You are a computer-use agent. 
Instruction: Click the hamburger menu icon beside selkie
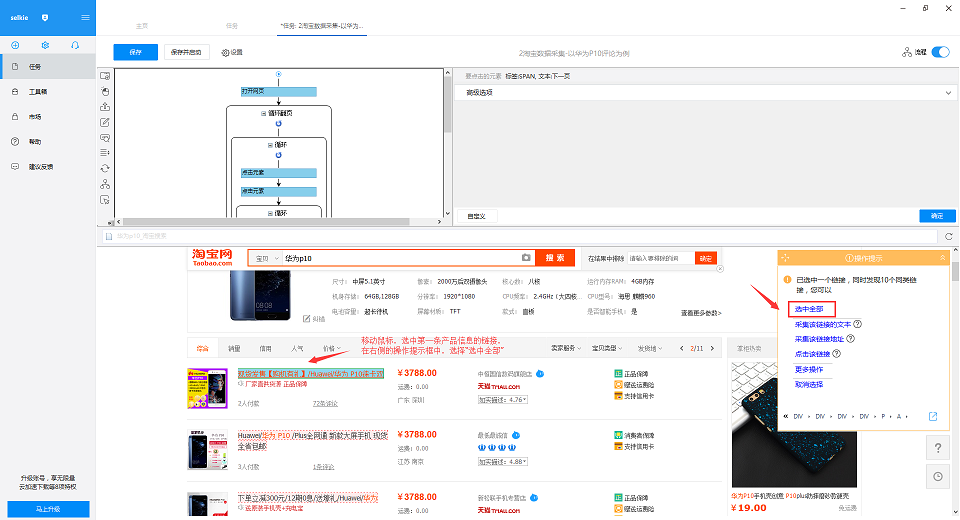pyautogui.click(x=85, y=17)
